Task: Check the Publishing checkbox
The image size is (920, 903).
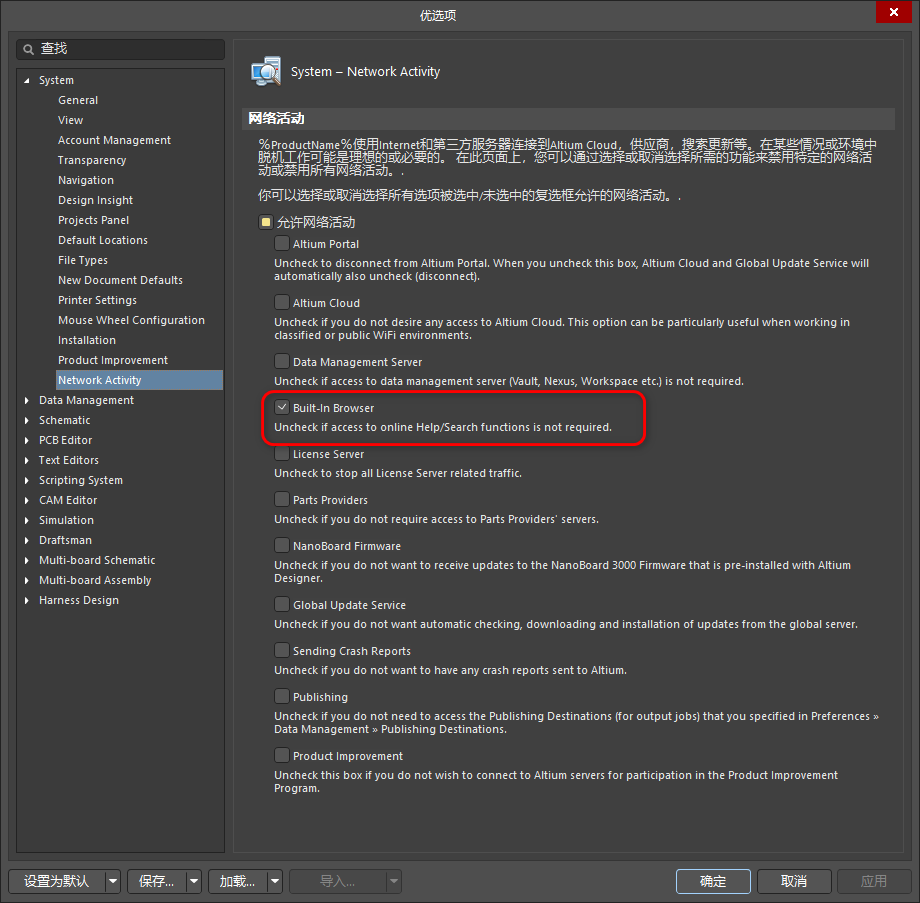Action: [x=282, y=696]
